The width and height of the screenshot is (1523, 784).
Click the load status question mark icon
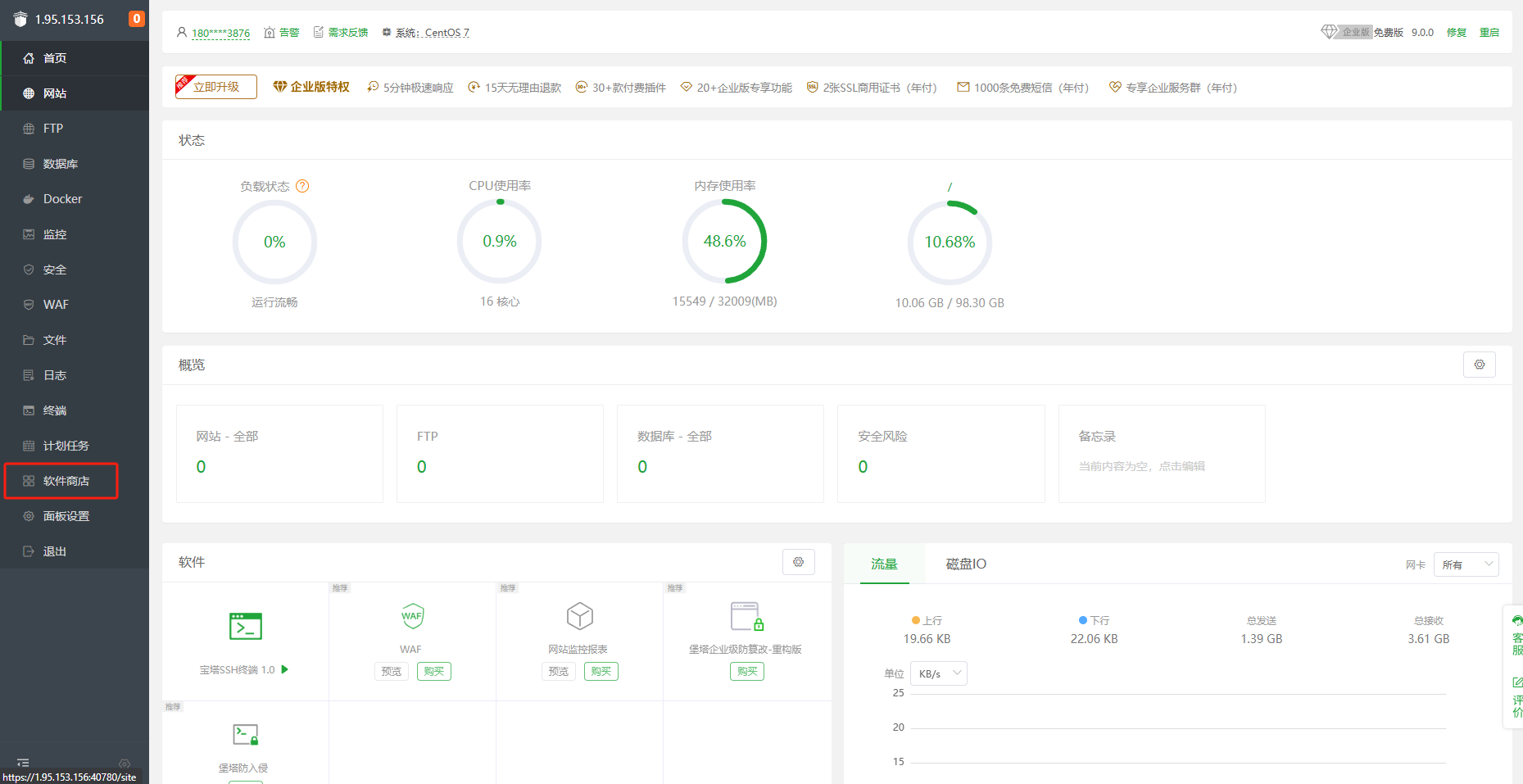(302, 186)
